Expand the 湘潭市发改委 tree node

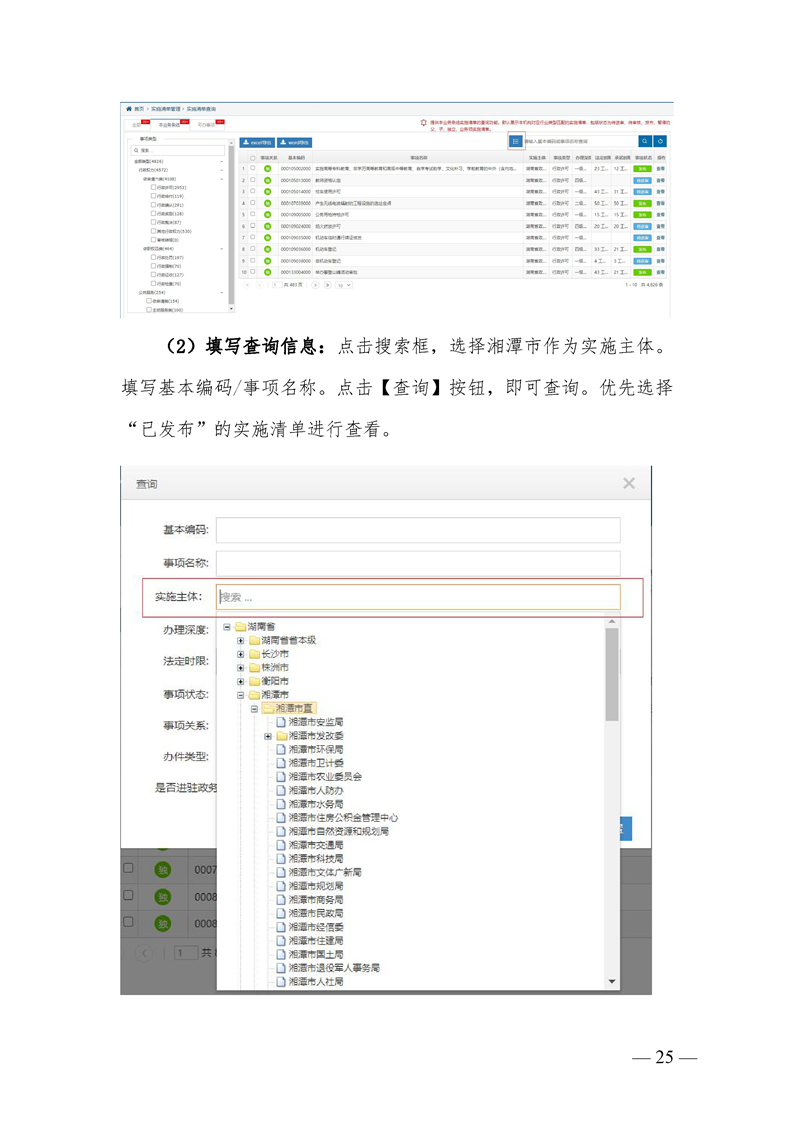point(268,736)
